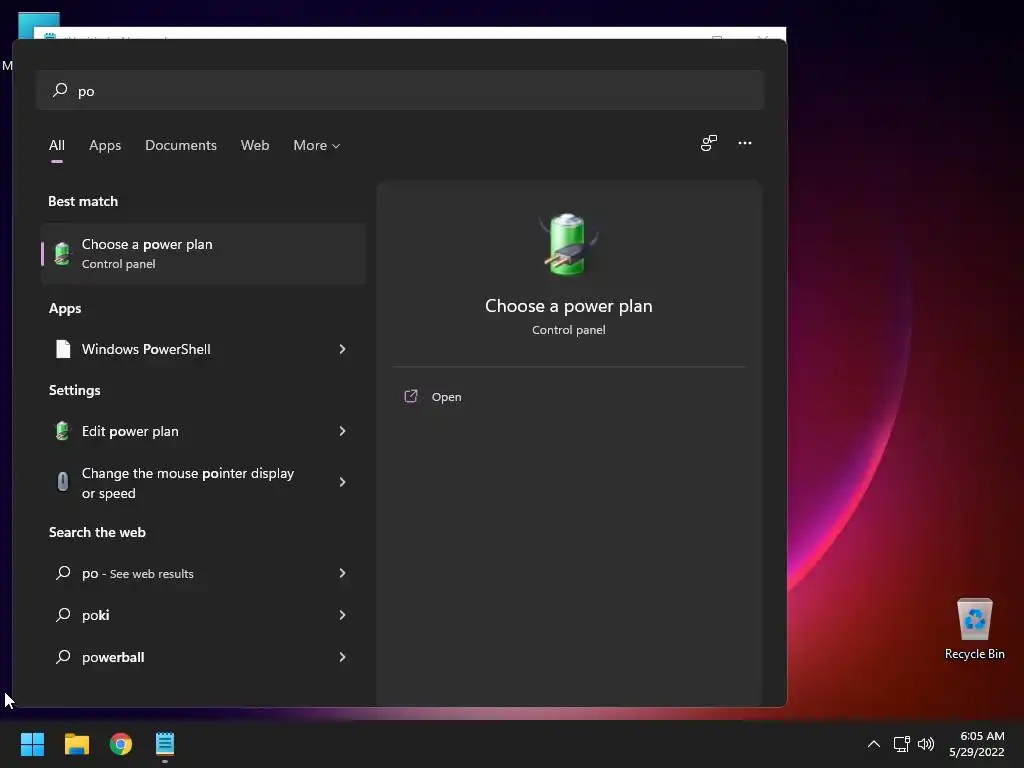Click 'Choose a power plan' preview title
This screenshot has height=768, width=1024.
pos(569,306)
